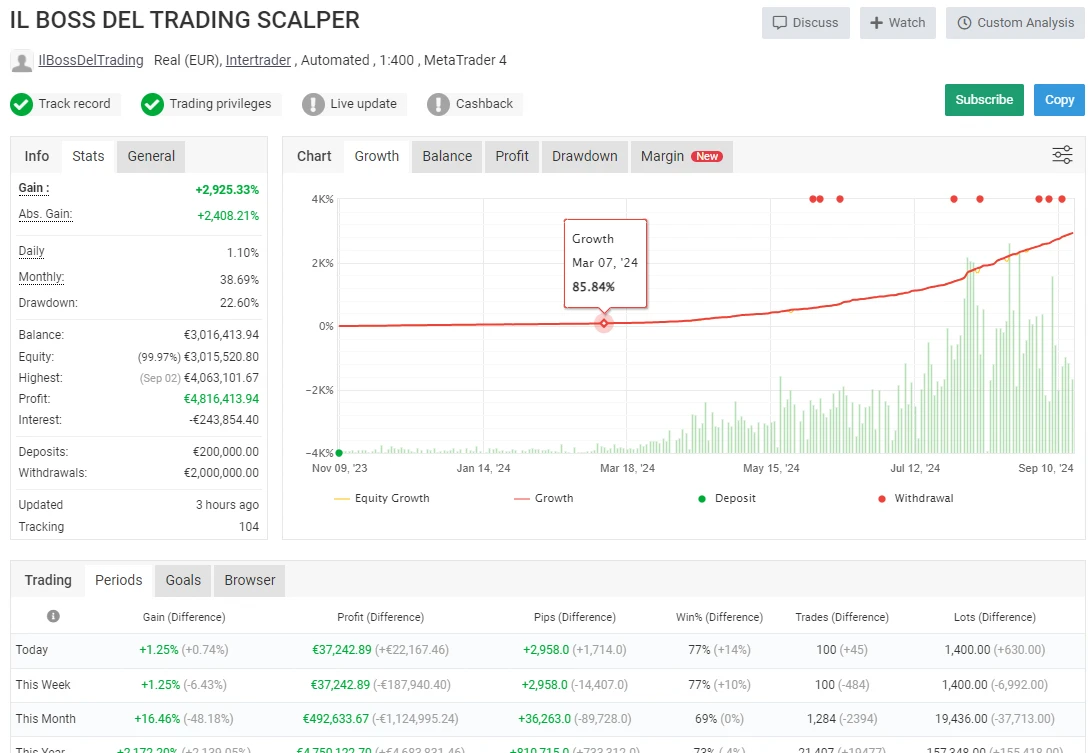Screen dimensions: 1088x753
Task: Click the Track record green checkmark icon
Action: click(22, 104)
